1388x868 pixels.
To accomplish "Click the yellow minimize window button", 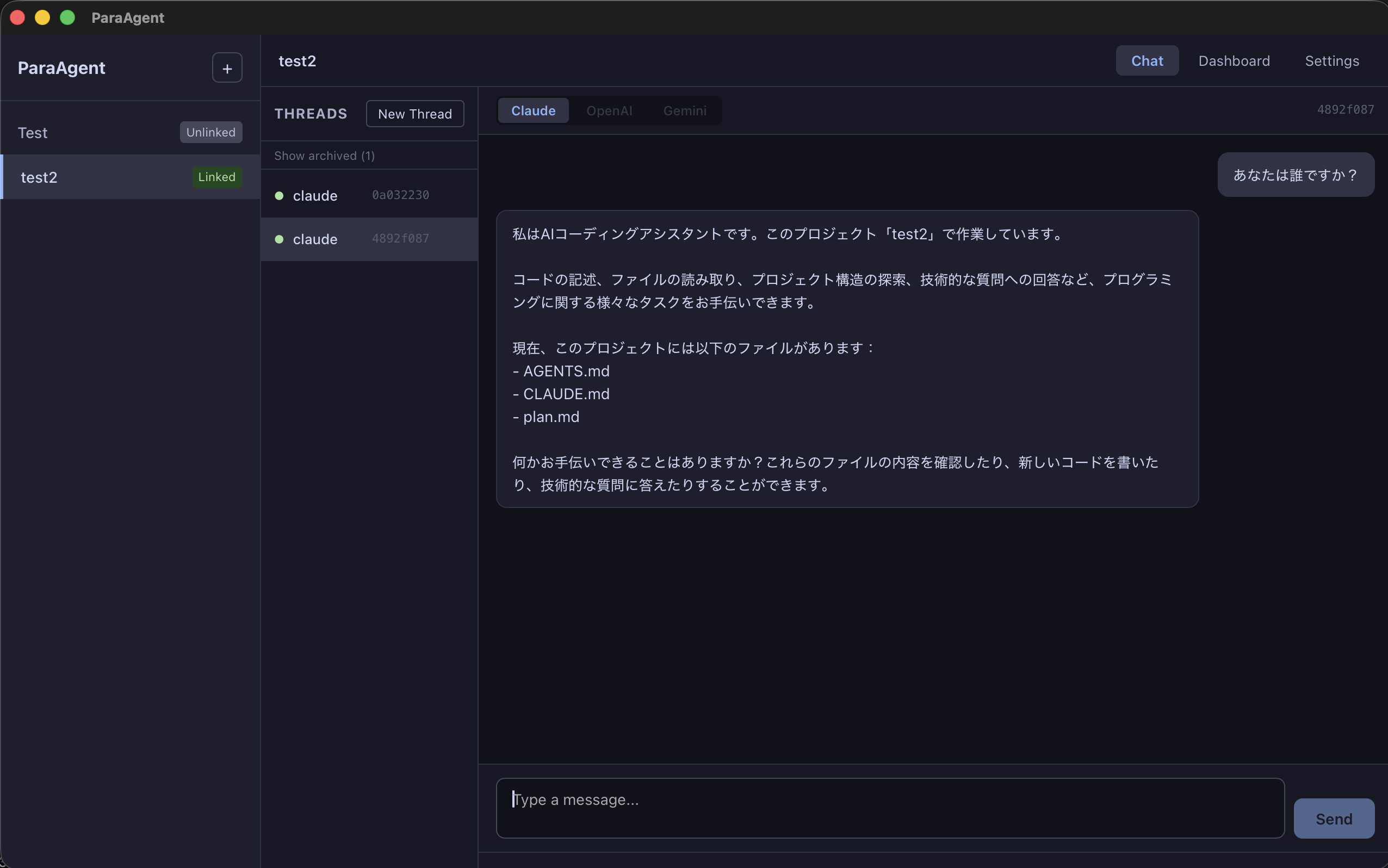I will coord(42,17).
